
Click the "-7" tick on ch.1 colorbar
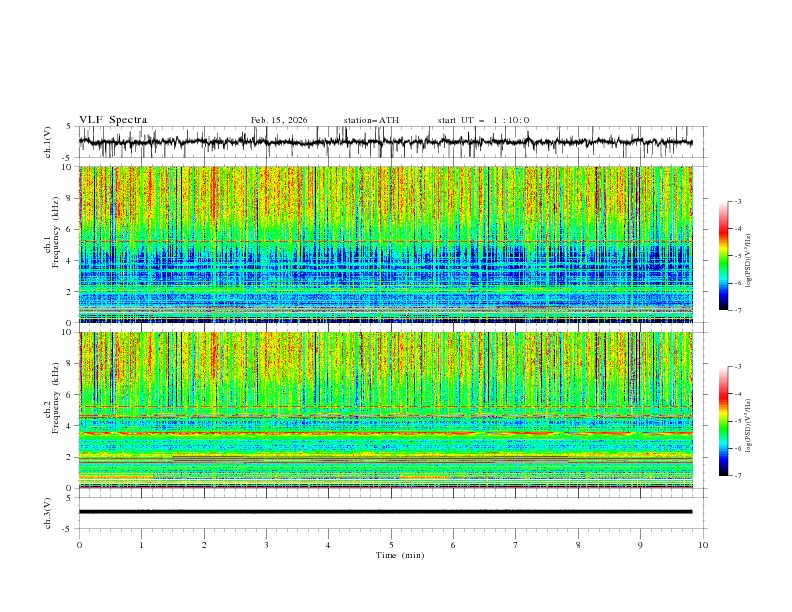(x=737, y=310)
